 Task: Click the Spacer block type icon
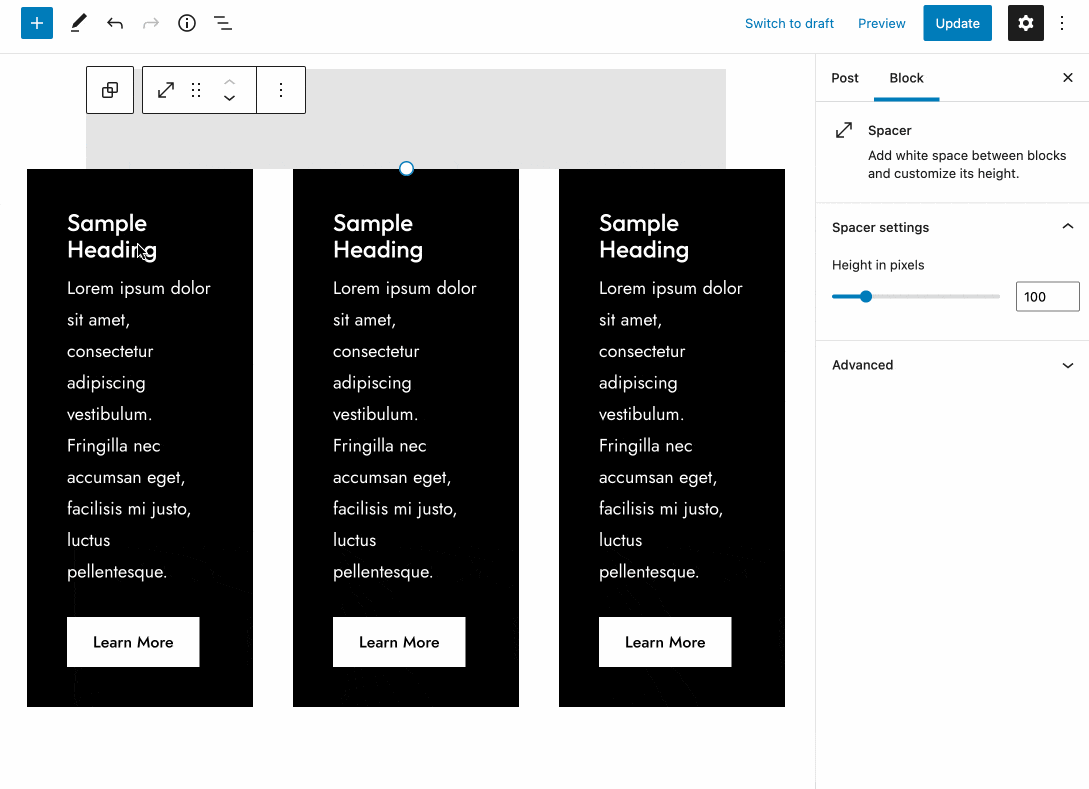pyautogui.click(x=166, y=90)
